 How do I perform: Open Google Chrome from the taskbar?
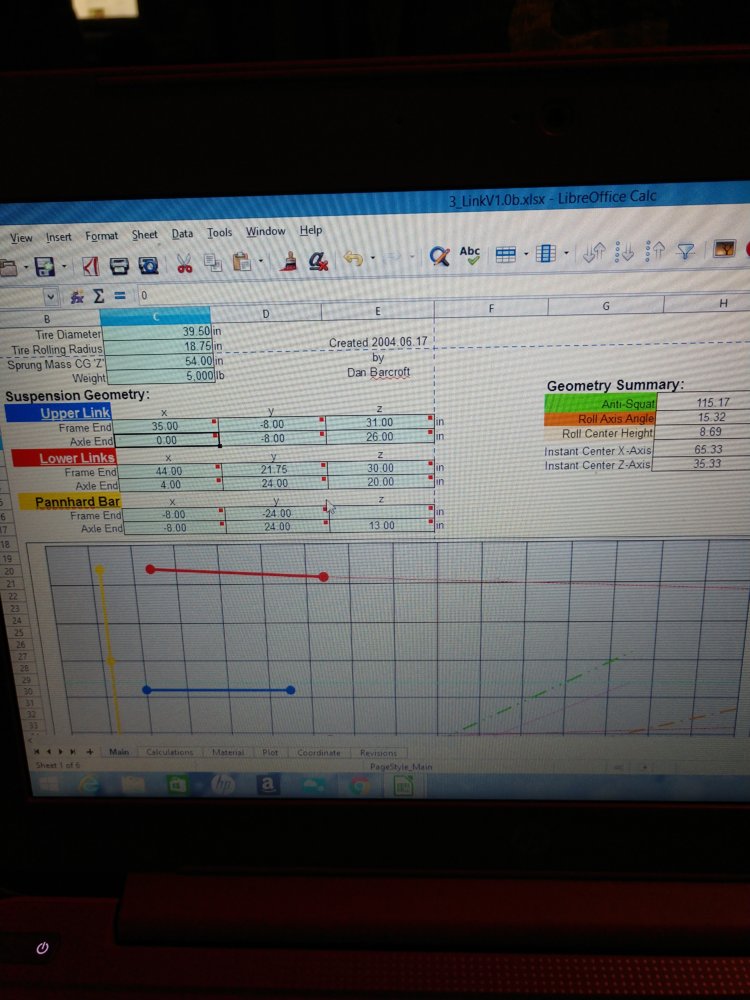pyautogui.click(x=362, y=787)
